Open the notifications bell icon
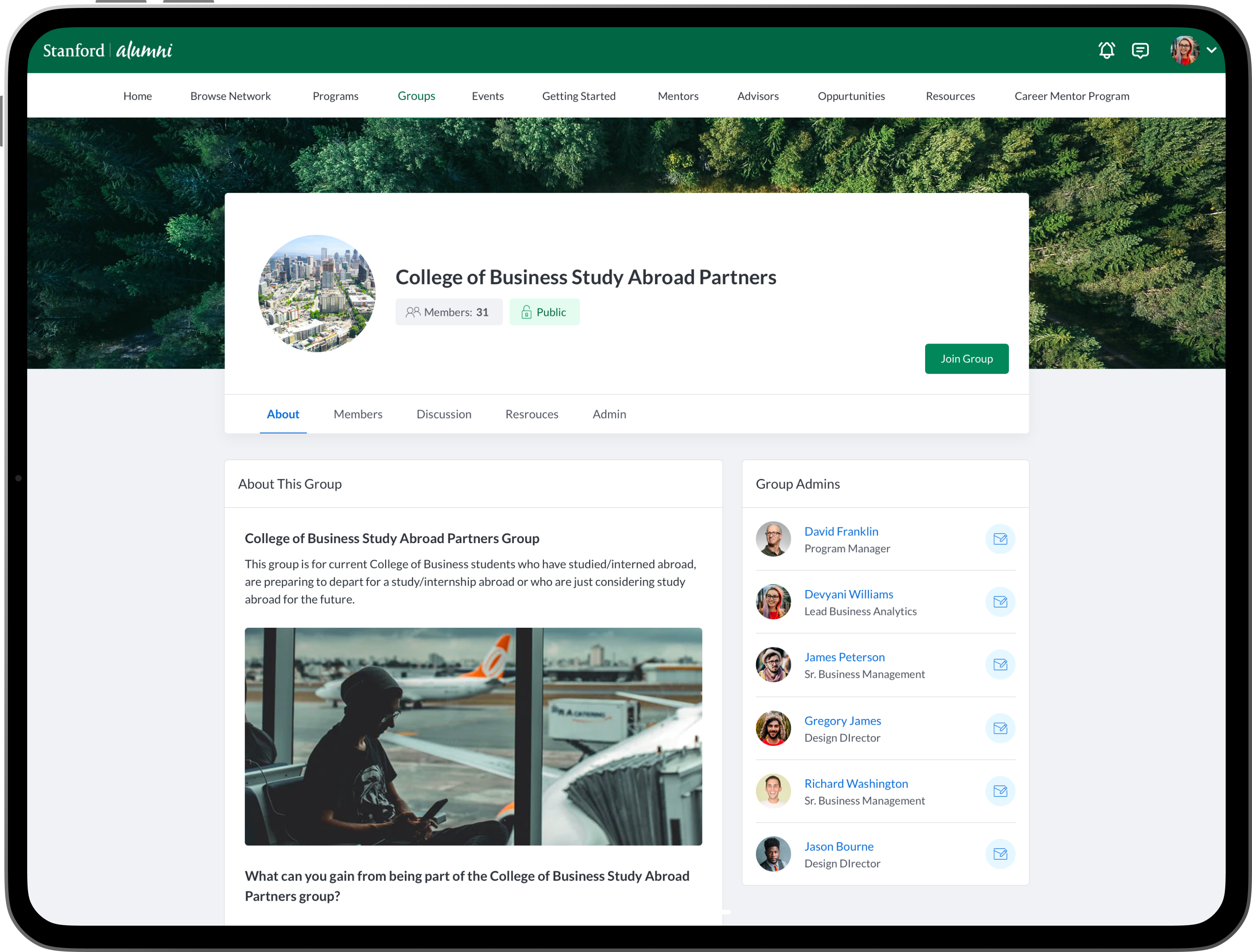1252x952 pixels. pyautogui.click(x=1106, y=50)
